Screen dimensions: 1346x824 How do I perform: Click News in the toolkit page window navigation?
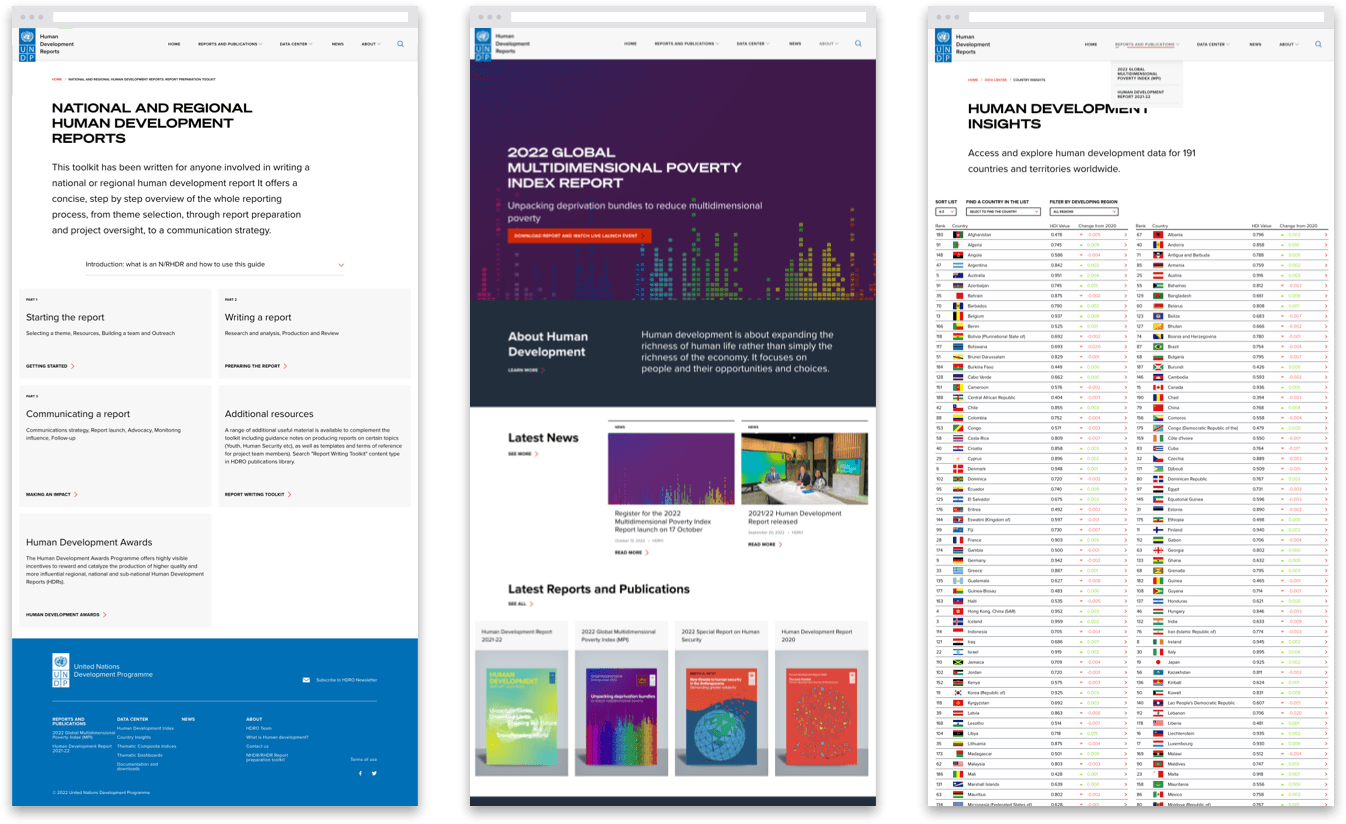coord(338,44)
